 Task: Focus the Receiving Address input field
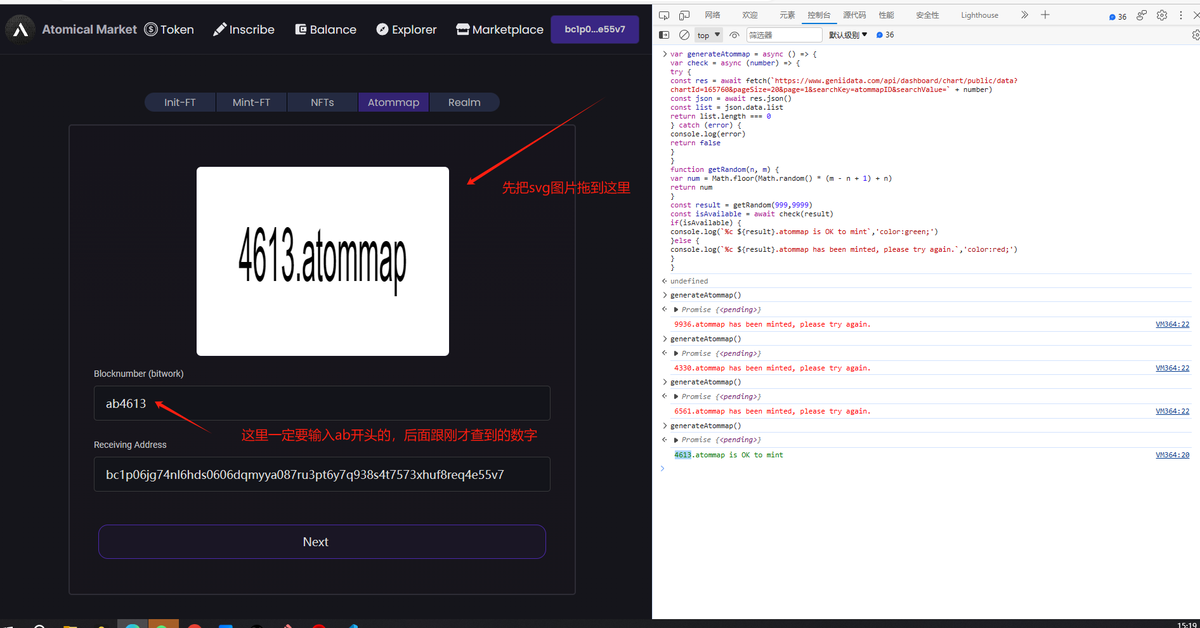click(322, 474)
